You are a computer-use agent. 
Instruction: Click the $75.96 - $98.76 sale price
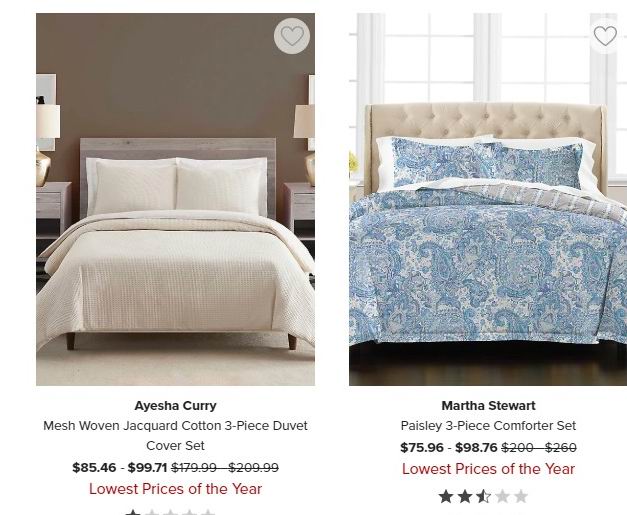coord(449,447)
